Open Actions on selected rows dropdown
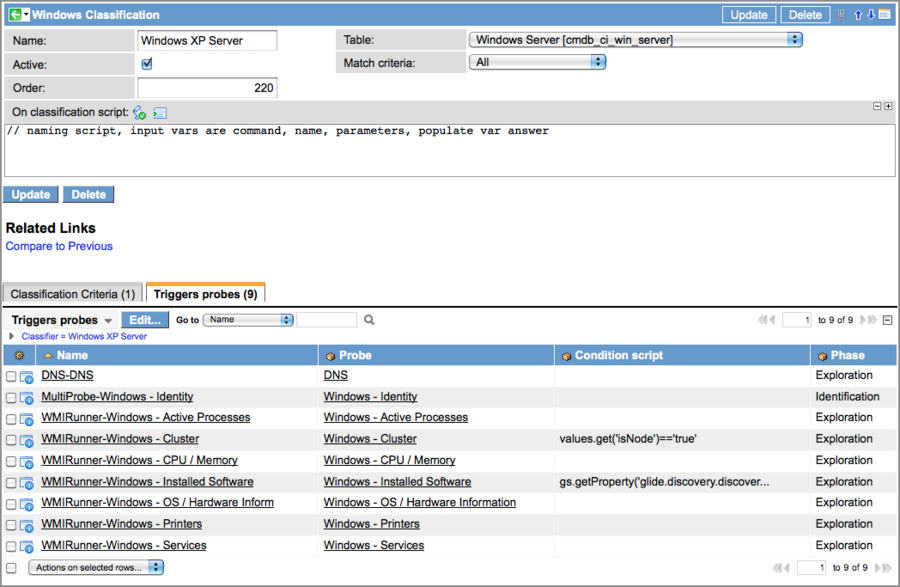The image size is (900, 587). [96, 567]
